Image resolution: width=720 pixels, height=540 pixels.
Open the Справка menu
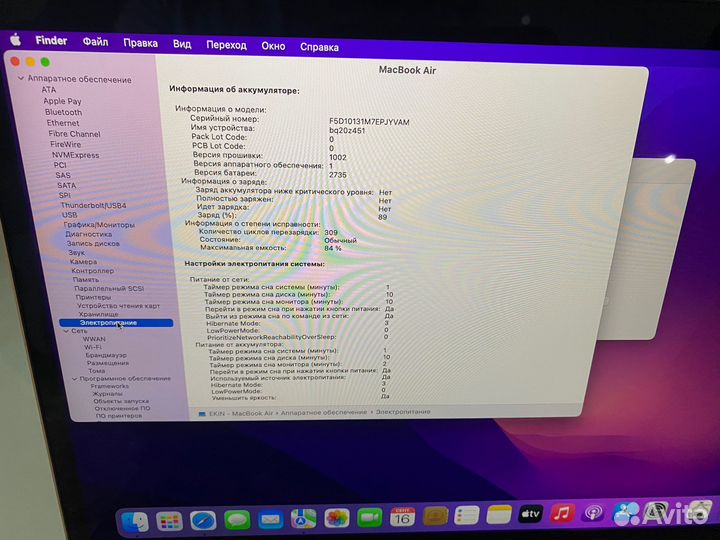pos(320,47)
